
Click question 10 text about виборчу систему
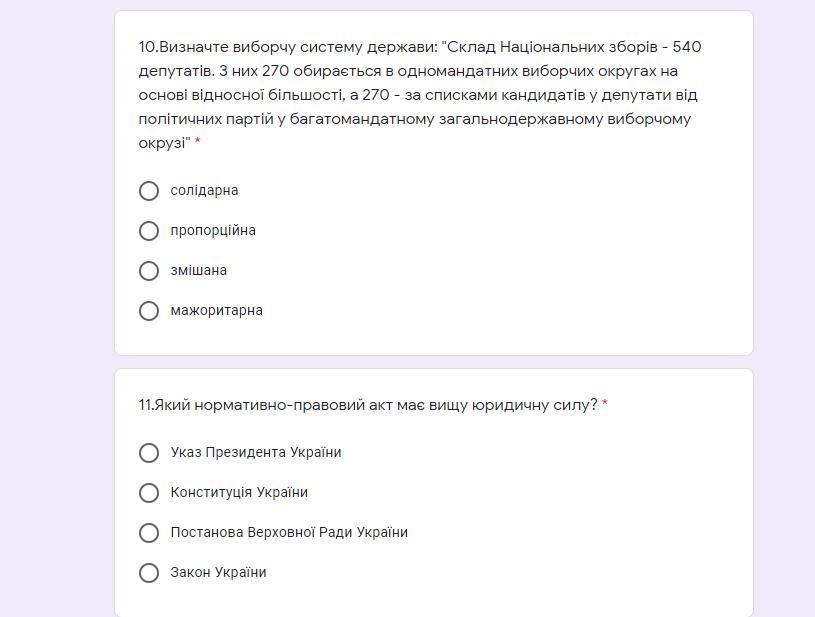pos(420,95)
